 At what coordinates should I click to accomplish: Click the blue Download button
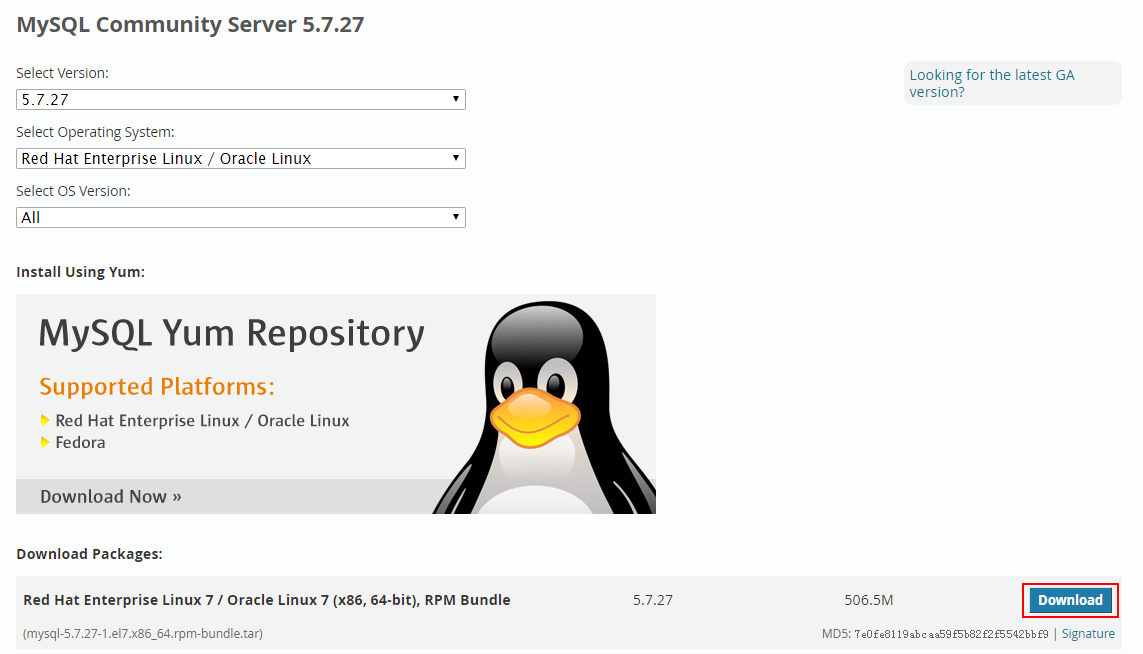[x=1070, y=600]
